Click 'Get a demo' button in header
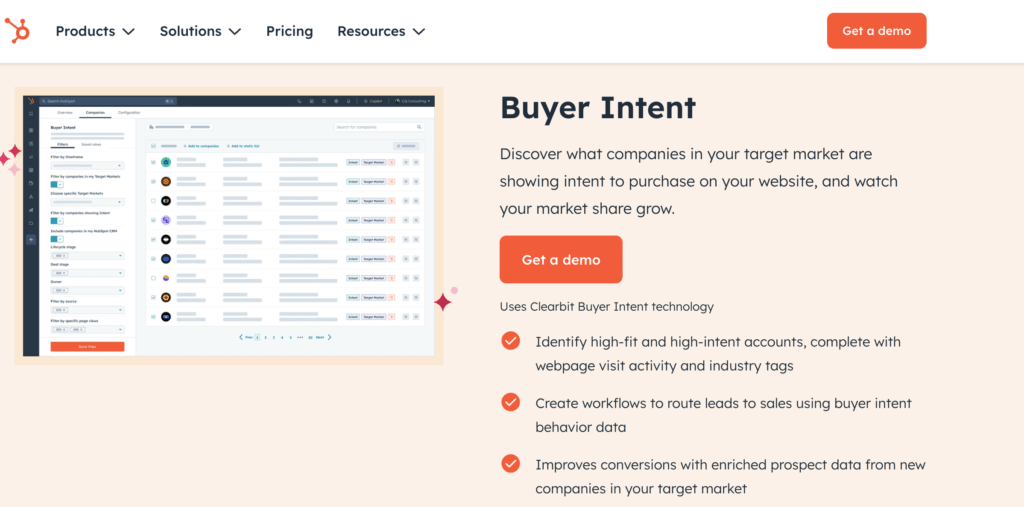Screen dimensions: 1024x507 [x=876, y=31]
